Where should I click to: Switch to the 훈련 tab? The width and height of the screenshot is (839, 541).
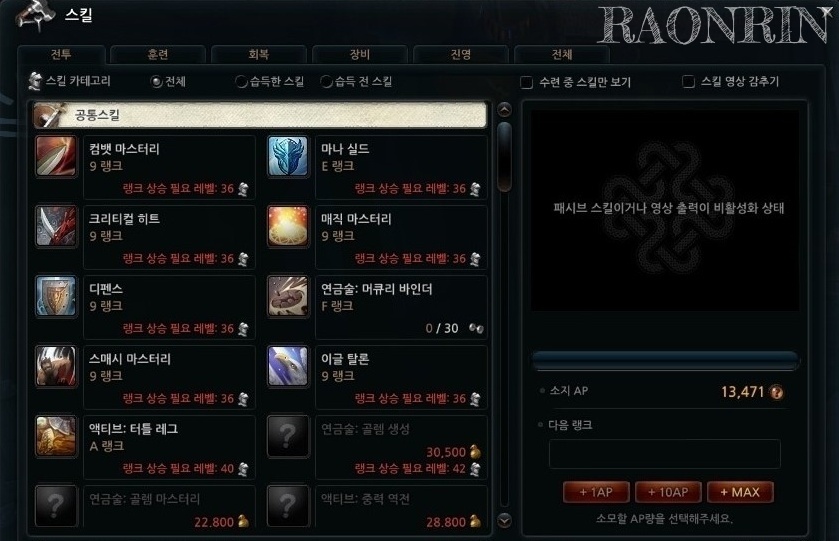(158, 55)
